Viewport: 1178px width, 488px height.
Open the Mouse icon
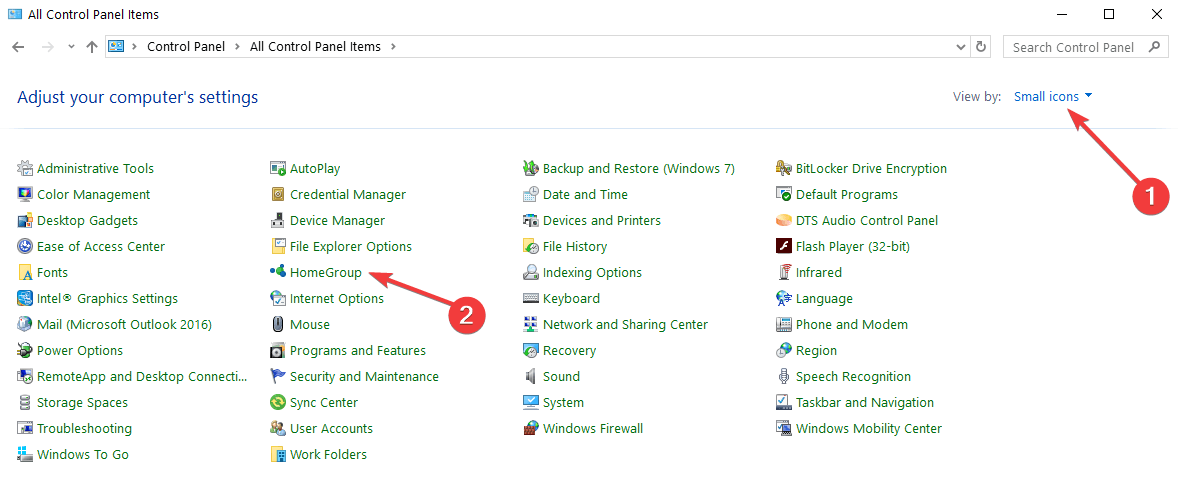click(278, 324)
